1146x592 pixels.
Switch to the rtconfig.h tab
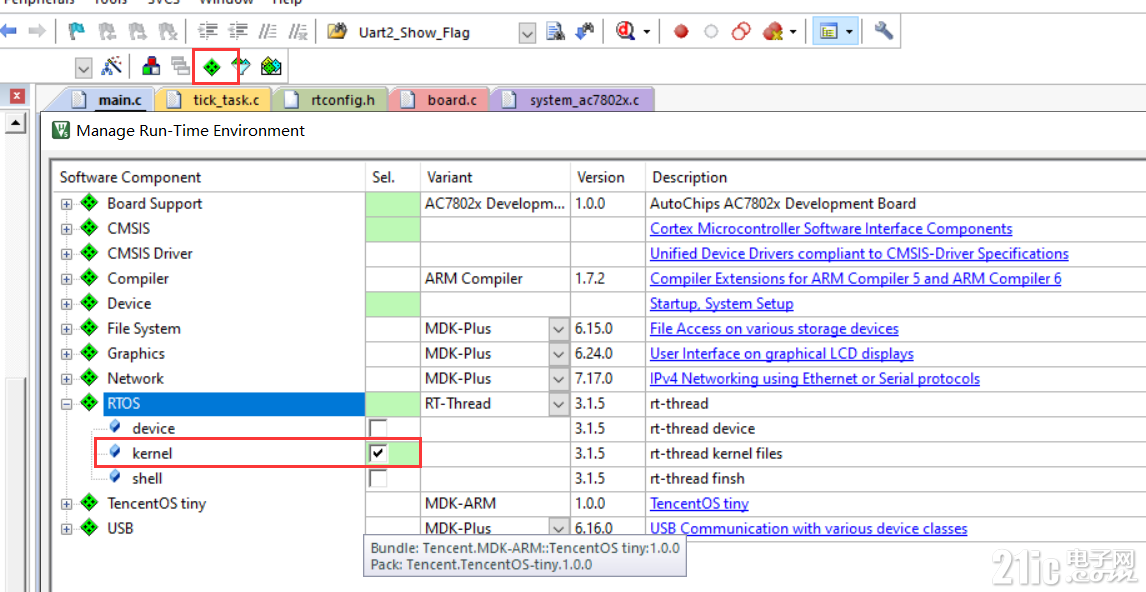coord(333,99)
